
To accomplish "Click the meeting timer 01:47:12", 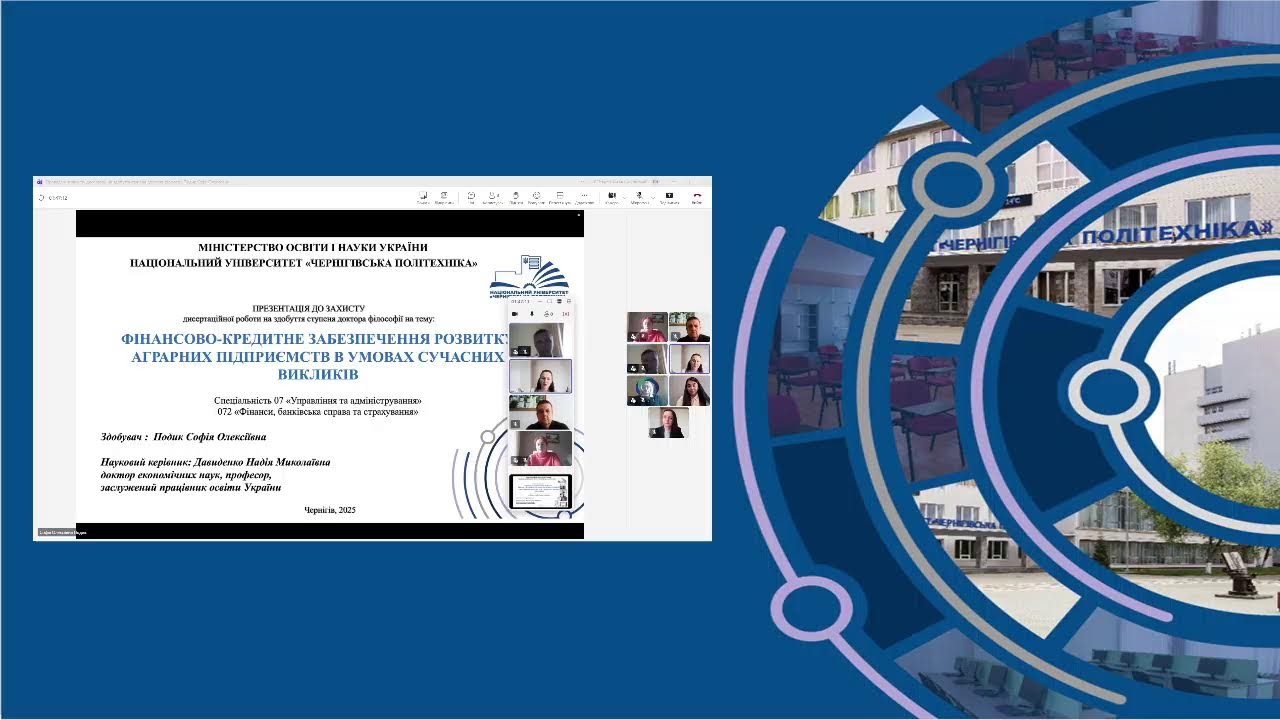I will 58,198.
